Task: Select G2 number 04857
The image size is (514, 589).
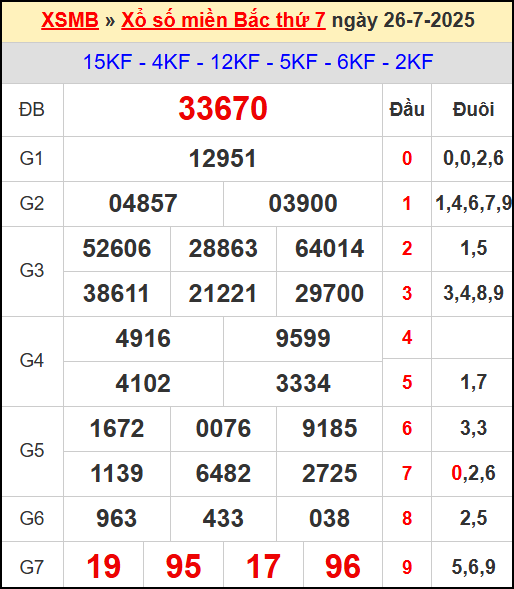Action: (143, 203)
